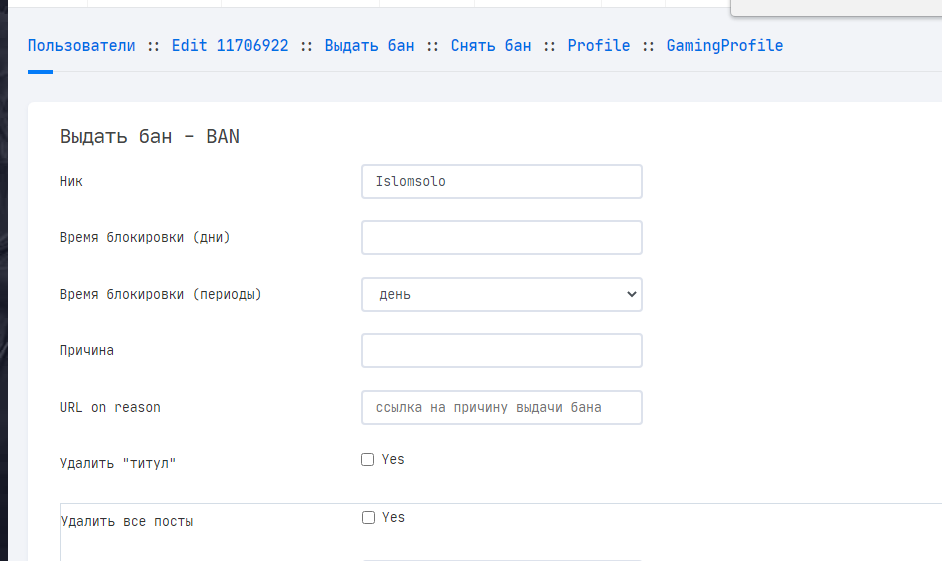The width and height of the screenshot is (942, 561).
Task: Click the Удалить "титул" label
Action: (x=118, y=463)
